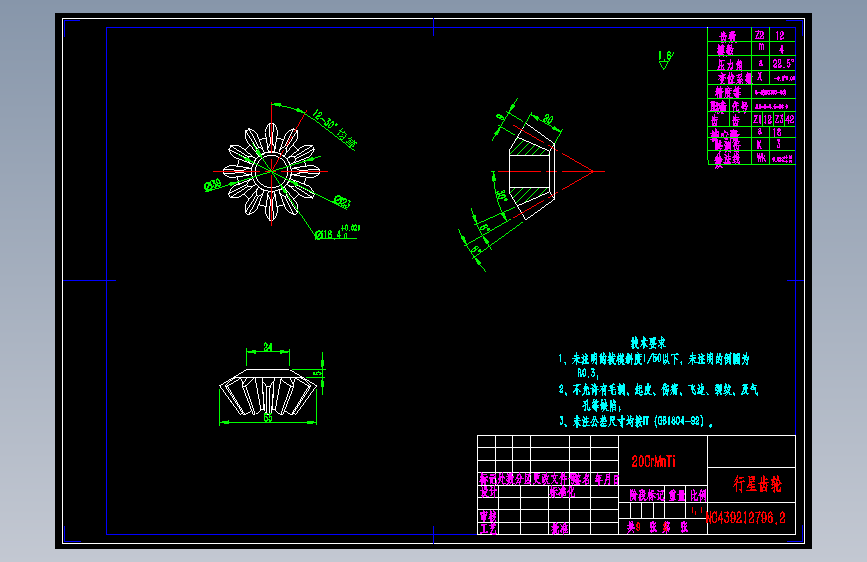Click the Z2 symbol in parameter table
This screenshot has width=867, height=562.
tap(760, 35)
